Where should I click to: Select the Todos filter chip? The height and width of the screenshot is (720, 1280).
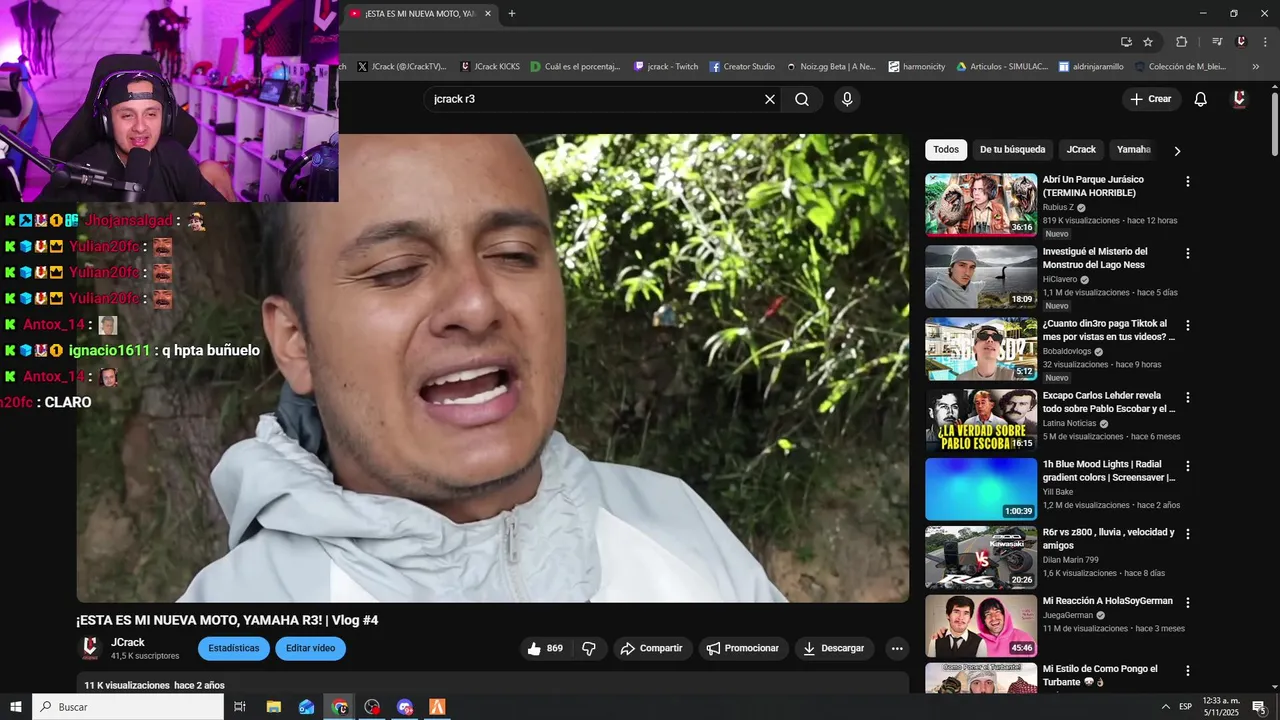(946, 150)
